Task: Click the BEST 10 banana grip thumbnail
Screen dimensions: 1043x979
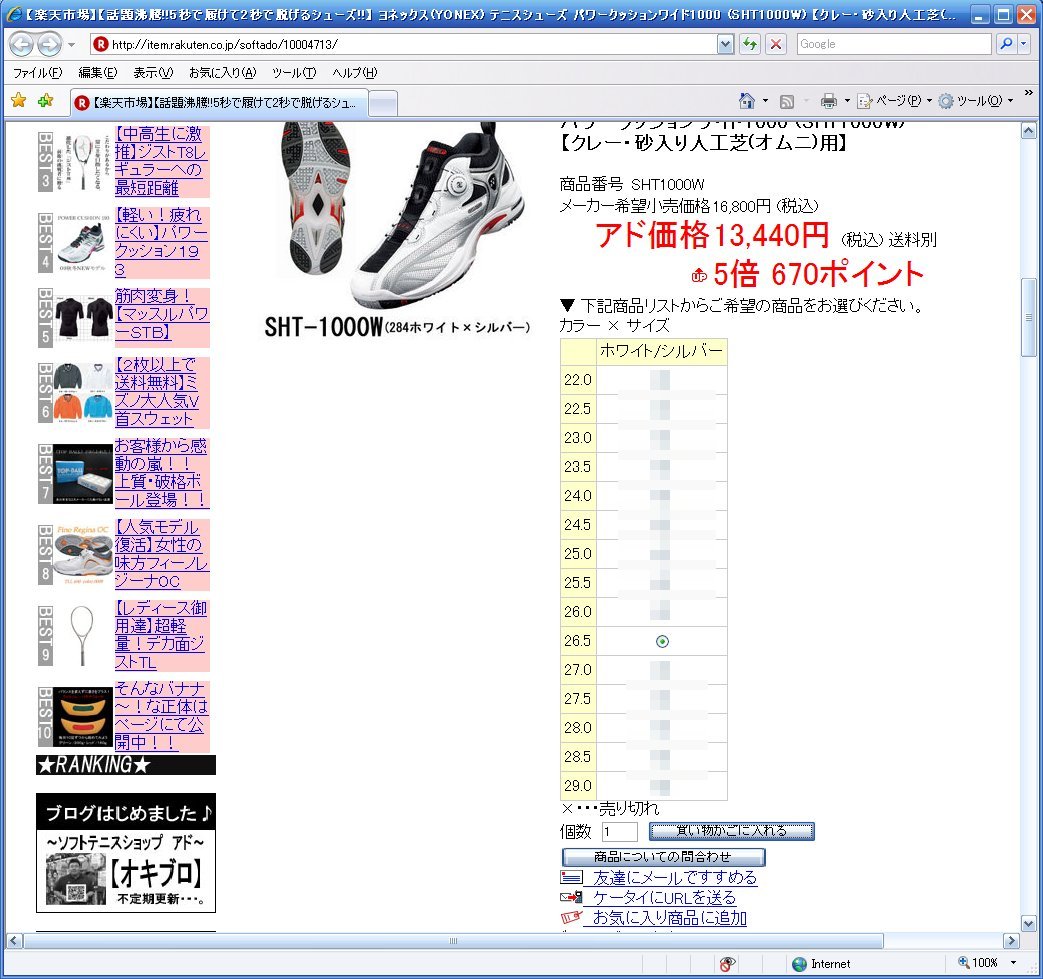Action: pyautogui.click(x=83, y=716)
